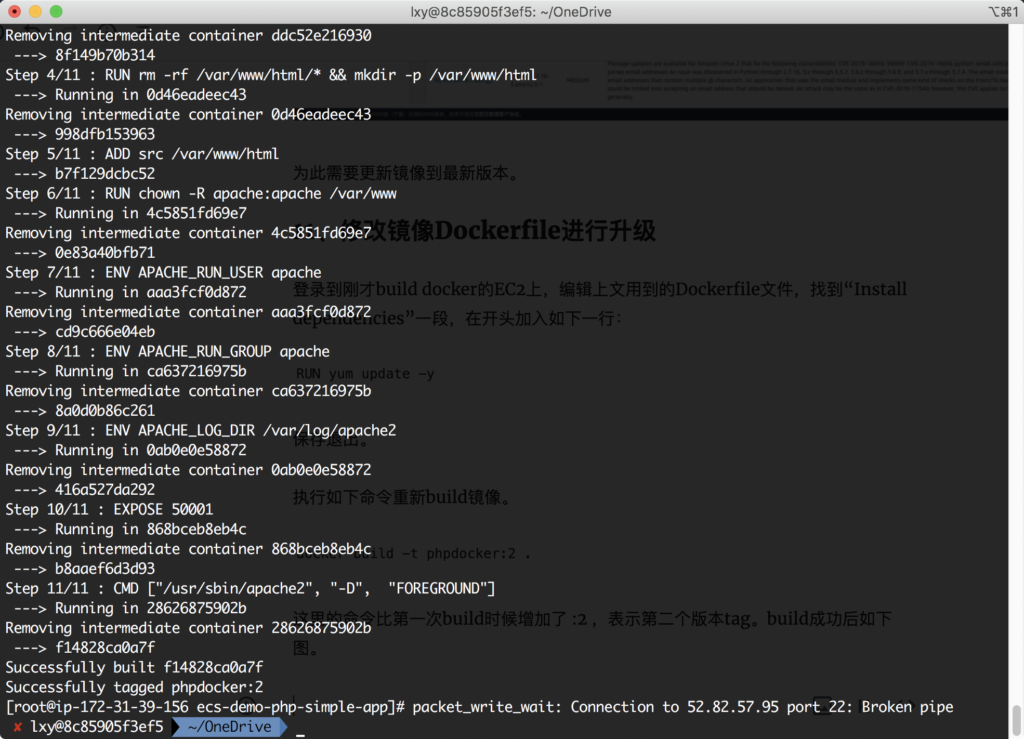This screenshot has height=739, width=1024.
Task: Click the window title lxy@8c85905f3ef5: ~/OneDrive
Action: [x=511, y=12]
